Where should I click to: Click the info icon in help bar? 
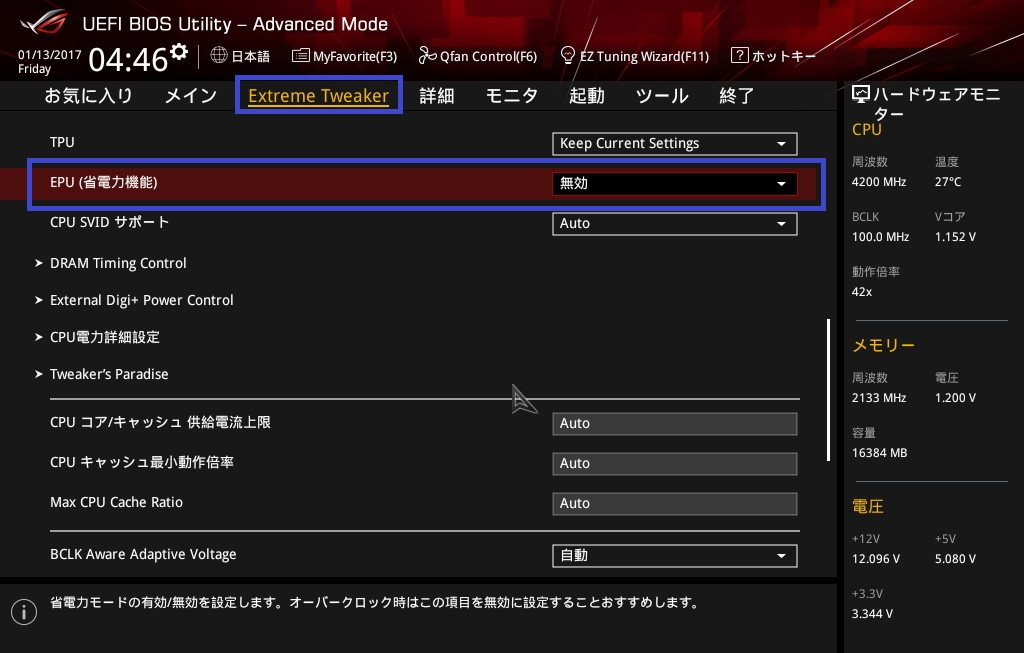pos(24,612)
